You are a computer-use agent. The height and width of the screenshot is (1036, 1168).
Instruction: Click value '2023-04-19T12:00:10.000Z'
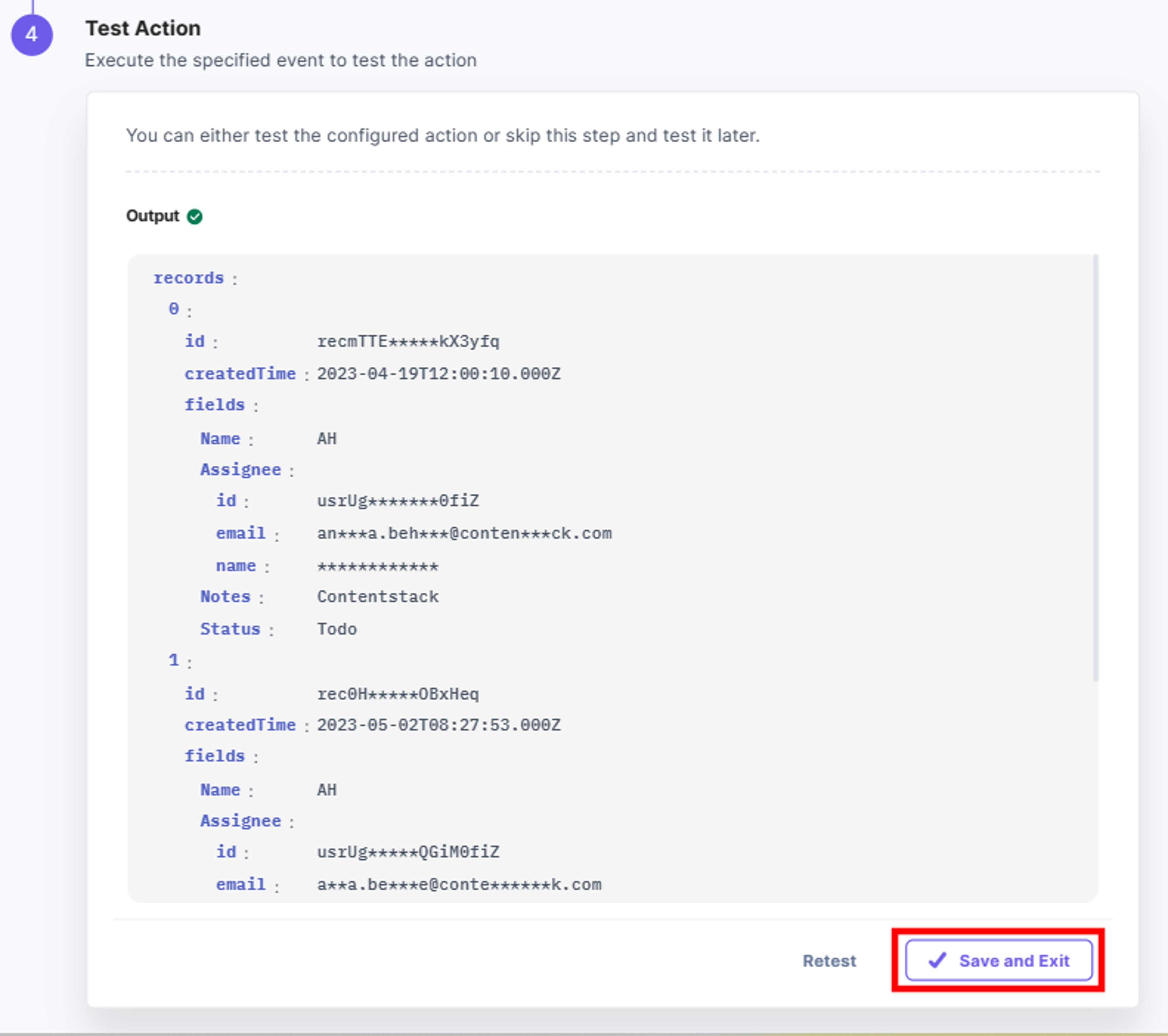(x=439, y=373)
